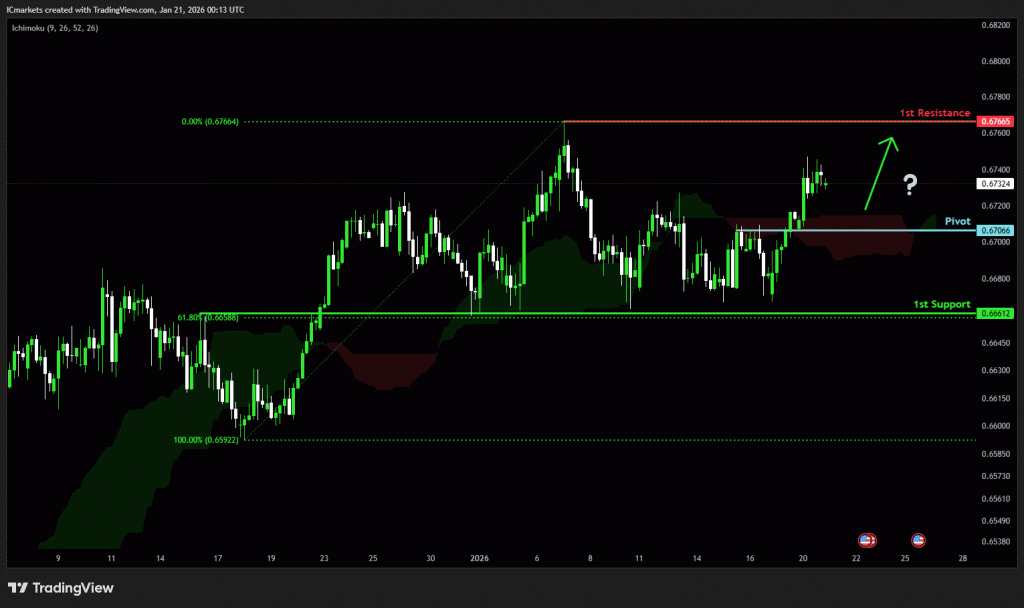Click the white question mark annotation
The width and height of the screenshot is (1024, 608).
[x=910, y=184]
